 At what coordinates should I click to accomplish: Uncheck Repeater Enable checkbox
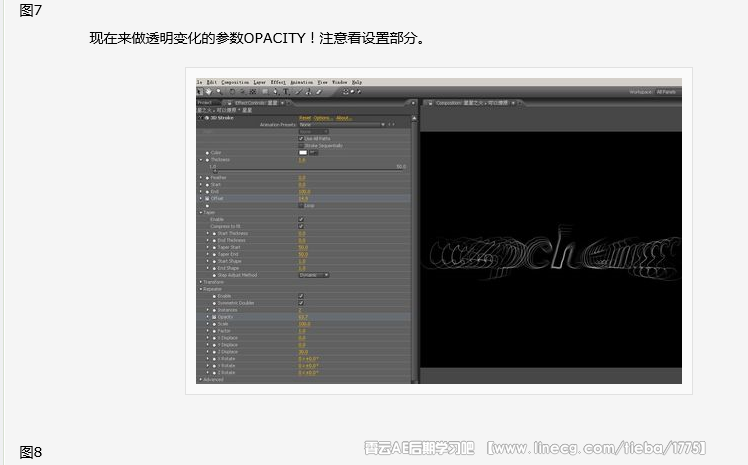(x=301, y=296)
